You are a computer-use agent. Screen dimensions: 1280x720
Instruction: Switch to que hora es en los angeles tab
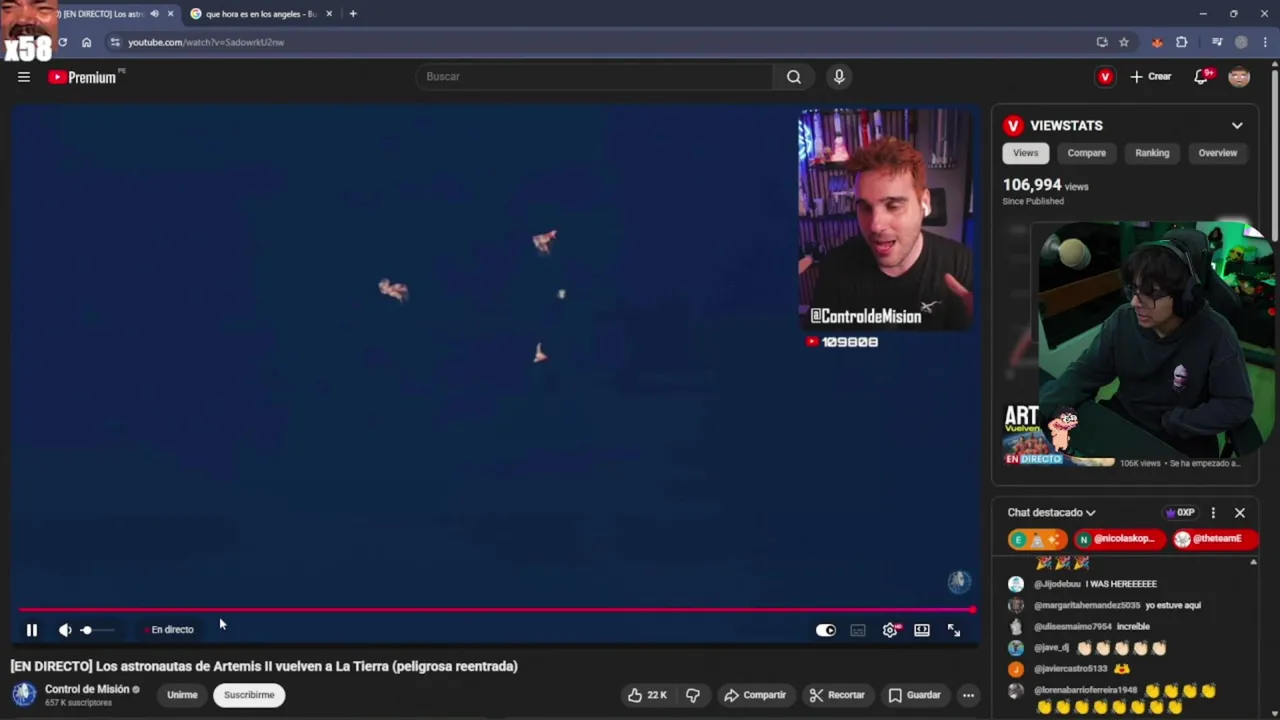coord(262,14)
